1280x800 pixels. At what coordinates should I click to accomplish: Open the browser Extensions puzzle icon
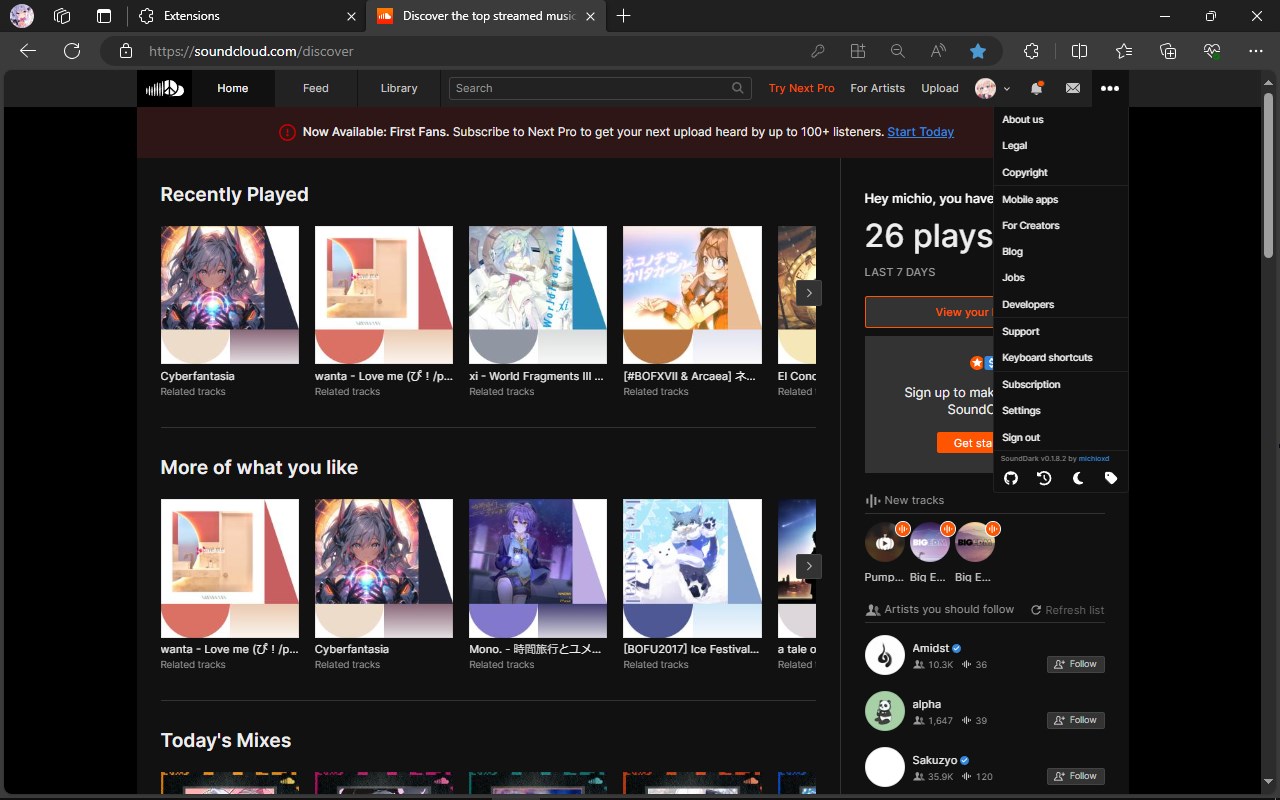point(1032,51)
